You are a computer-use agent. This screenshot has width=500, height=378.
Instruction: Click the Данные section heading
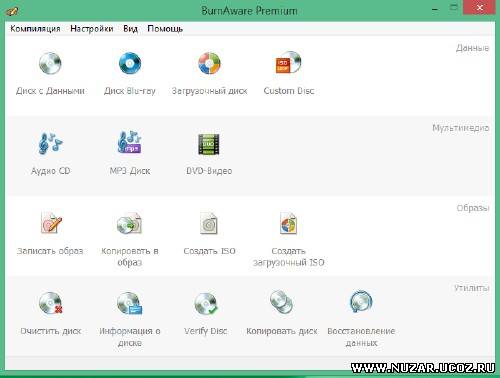click(472, 48)
